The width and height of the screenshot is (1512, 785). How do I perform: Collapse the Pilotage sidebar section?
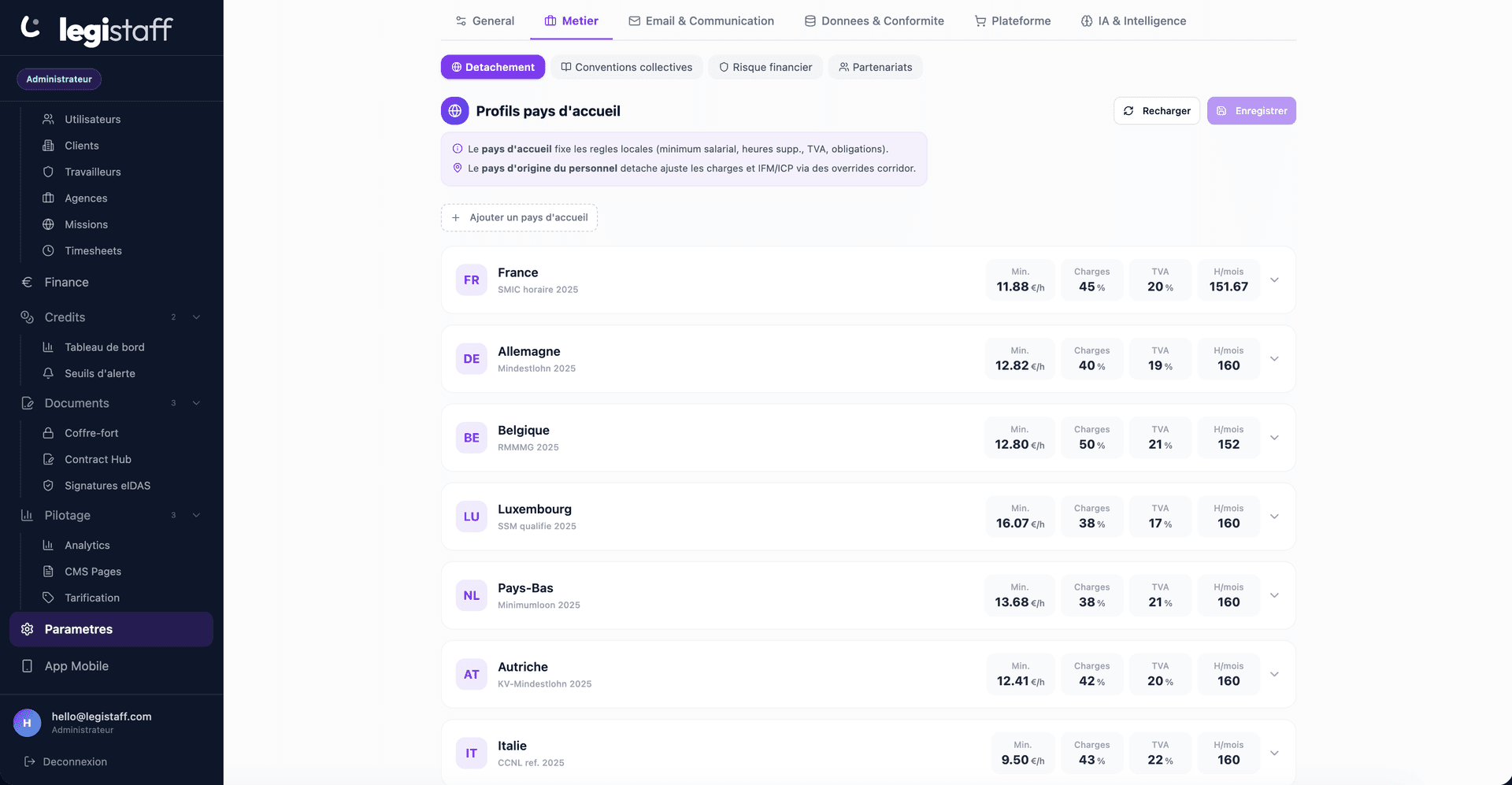point(196,515)
